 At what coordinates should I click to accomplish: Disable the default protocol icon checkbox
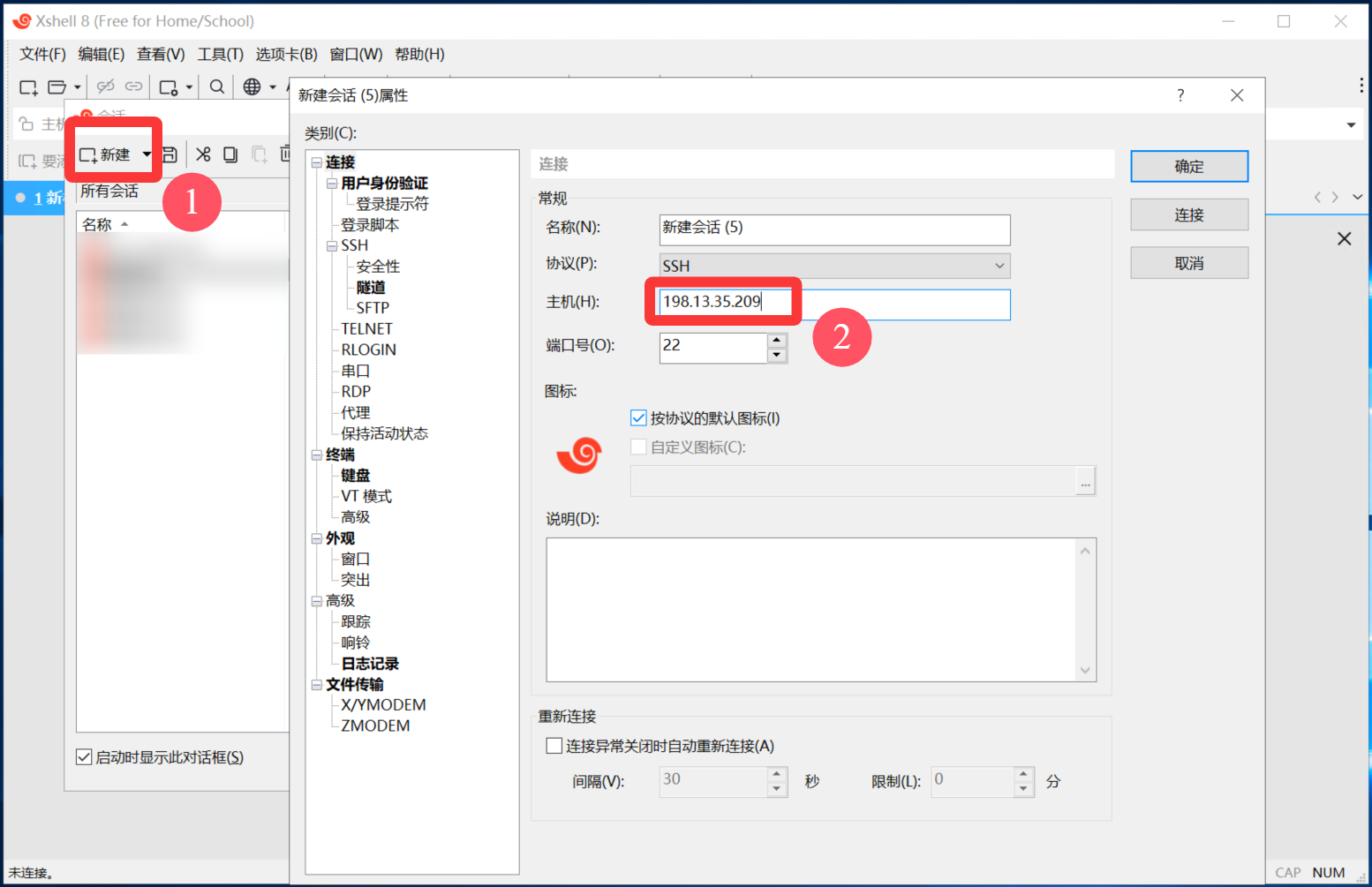[639, 418]
